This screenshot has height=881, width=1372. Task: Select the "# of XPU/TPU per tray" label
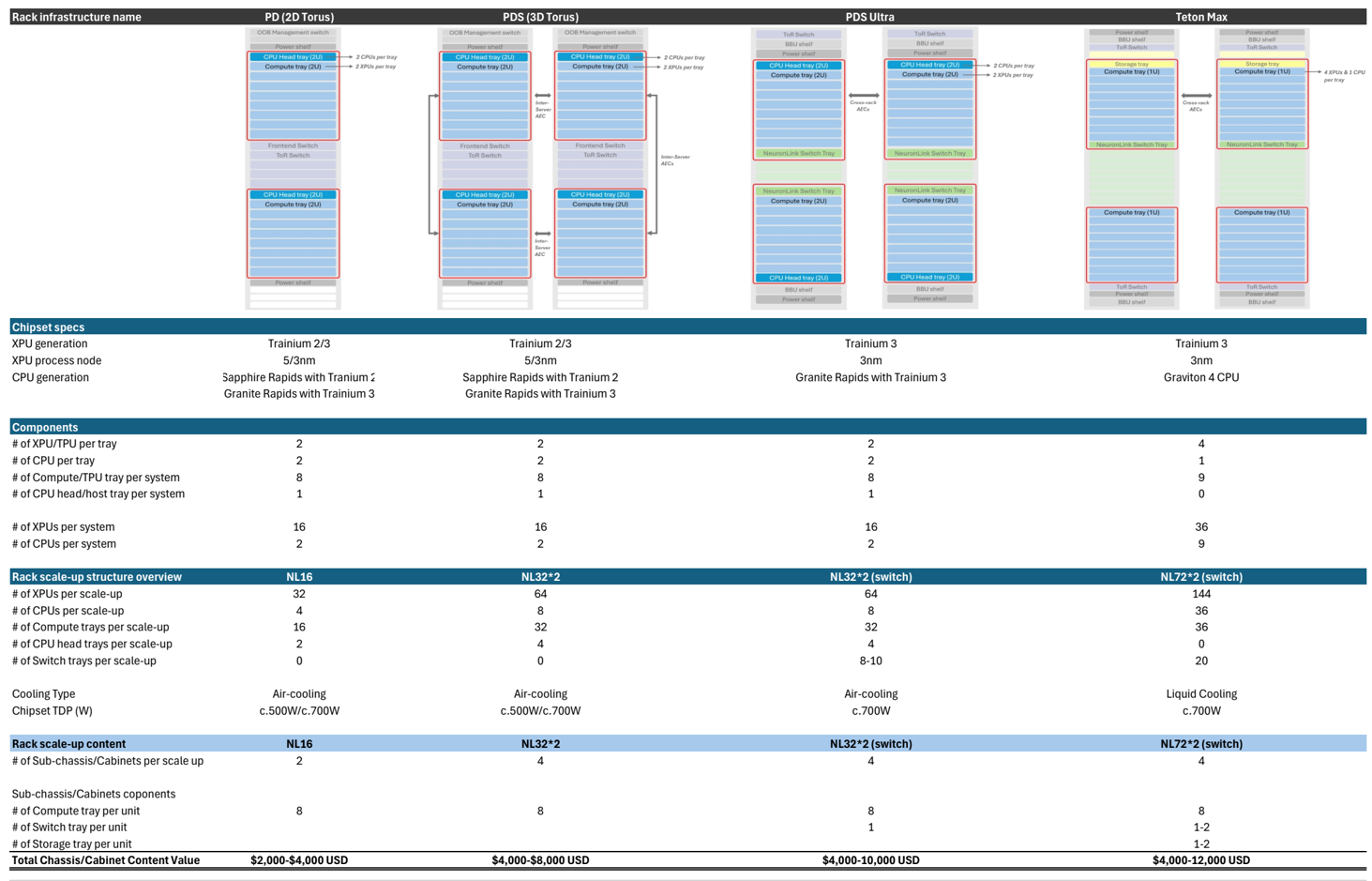(64, 444)
